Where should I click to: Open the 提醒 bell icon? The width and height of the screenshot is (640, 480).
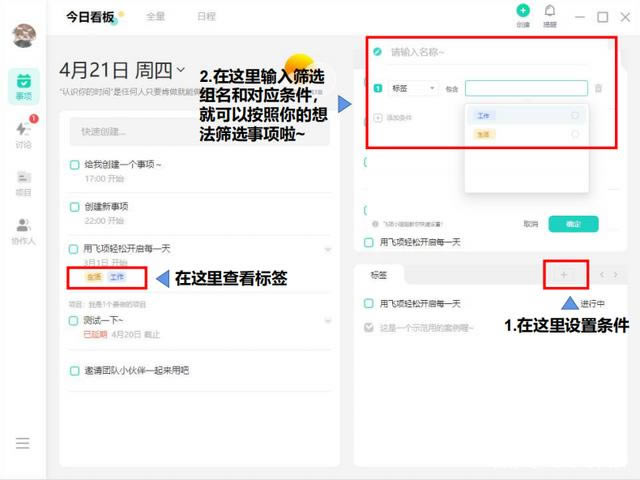[550, 11]
